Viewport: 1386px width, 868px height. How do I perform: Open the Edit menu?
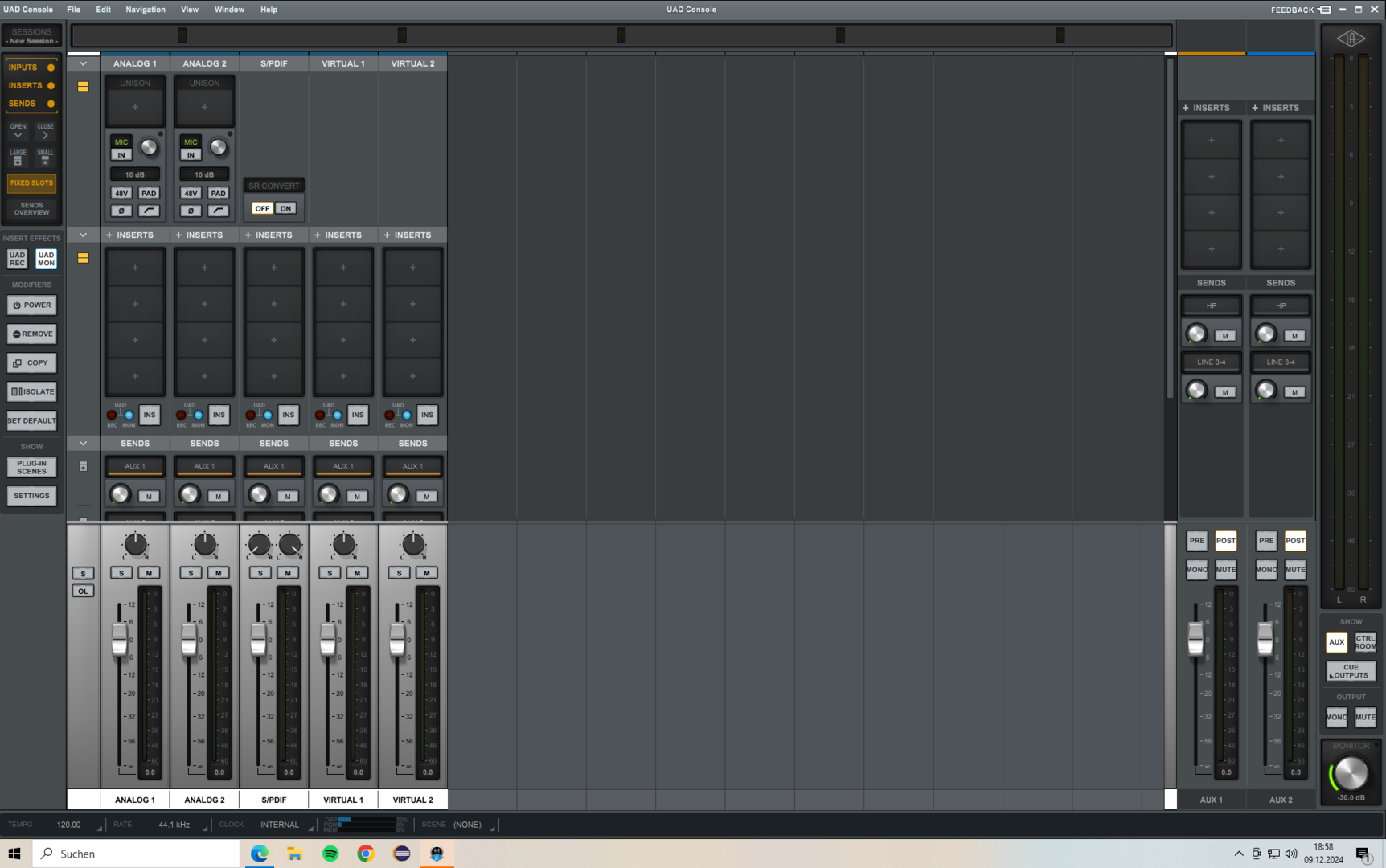[x=103, y=10]
